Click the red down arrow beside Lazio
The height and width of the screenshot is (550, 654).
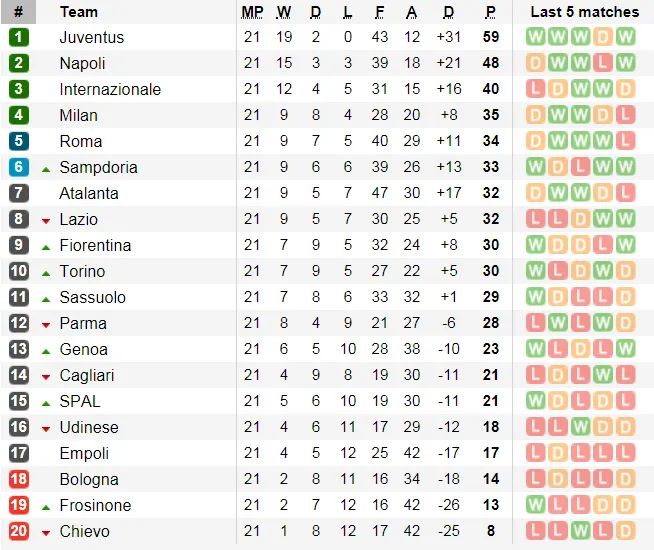coord(46,220)
